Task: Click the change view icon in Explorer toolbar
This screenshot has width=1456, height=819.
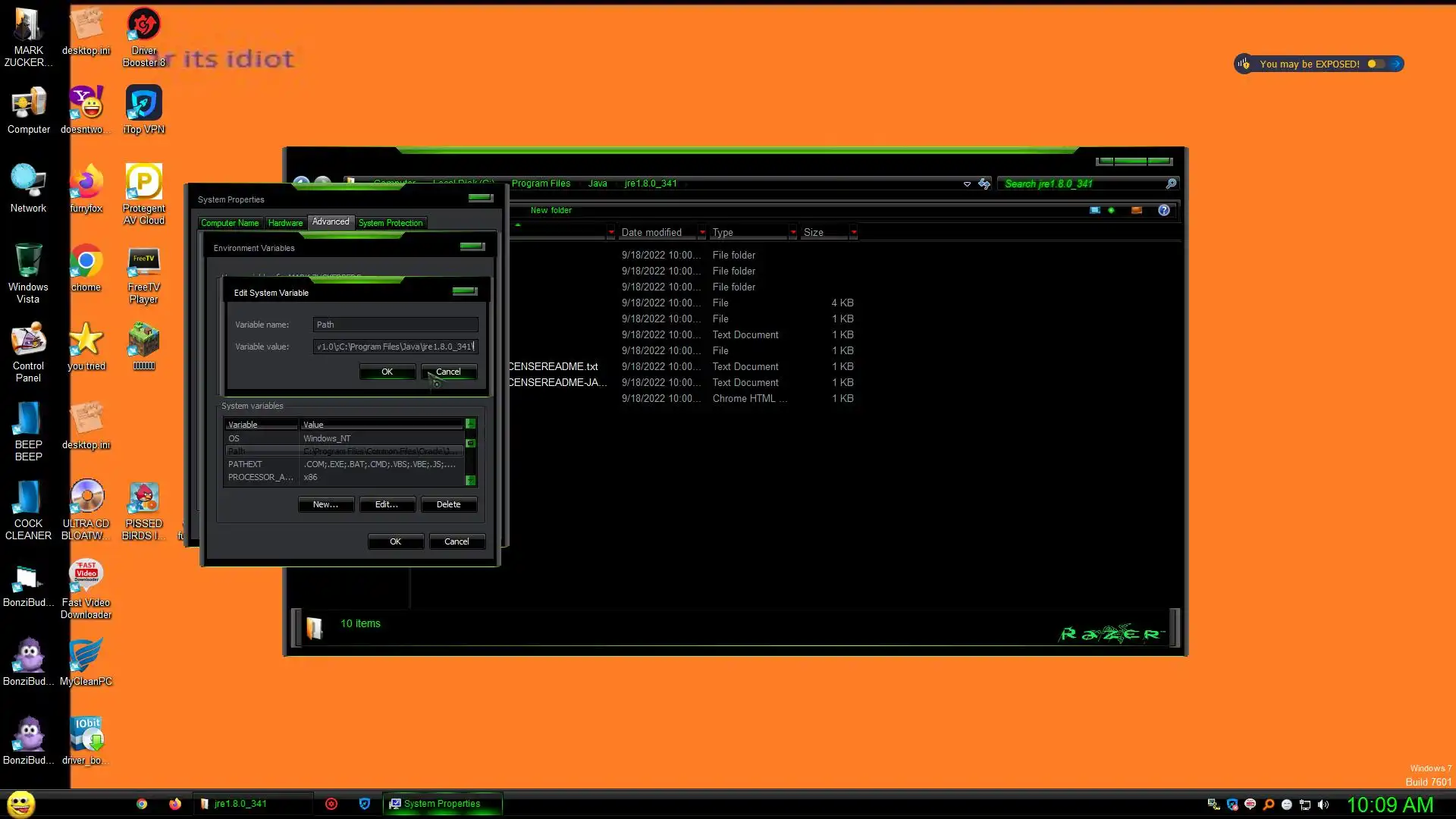Action: click(1095, 210)
